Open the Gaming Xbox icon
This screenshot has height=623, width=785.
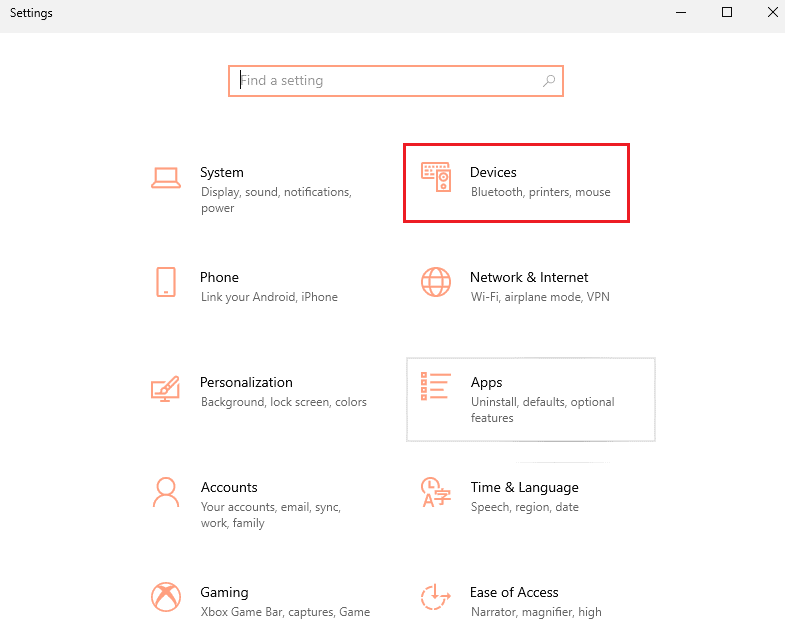(166, 597)
